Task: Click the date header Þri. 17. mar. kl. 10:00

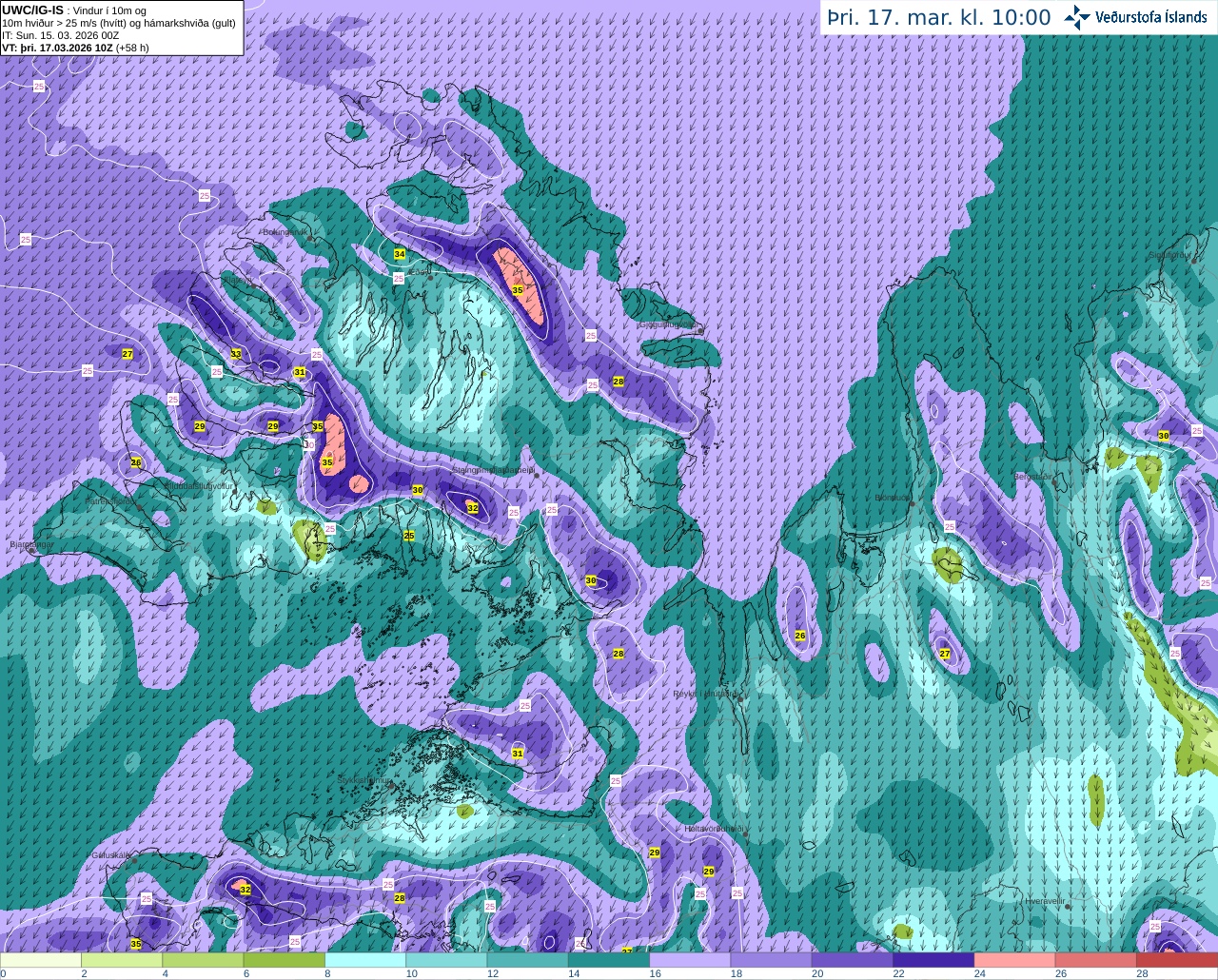Action: click(938, 17)
